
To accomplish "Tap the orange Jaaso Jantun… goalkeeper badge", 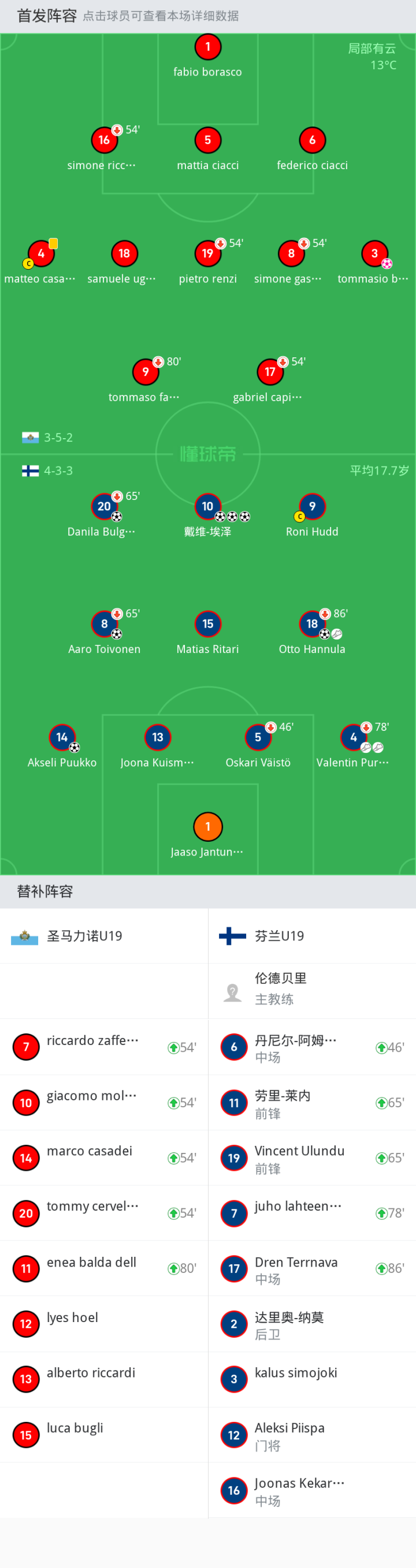I will coord(207,826).
